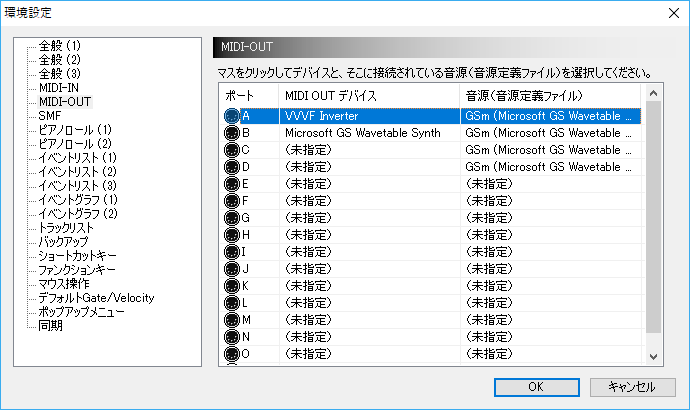Click the 音源(音源定義ファイル) column header
The width and height of the screenshot is (690, 410).
coord(551,95)
